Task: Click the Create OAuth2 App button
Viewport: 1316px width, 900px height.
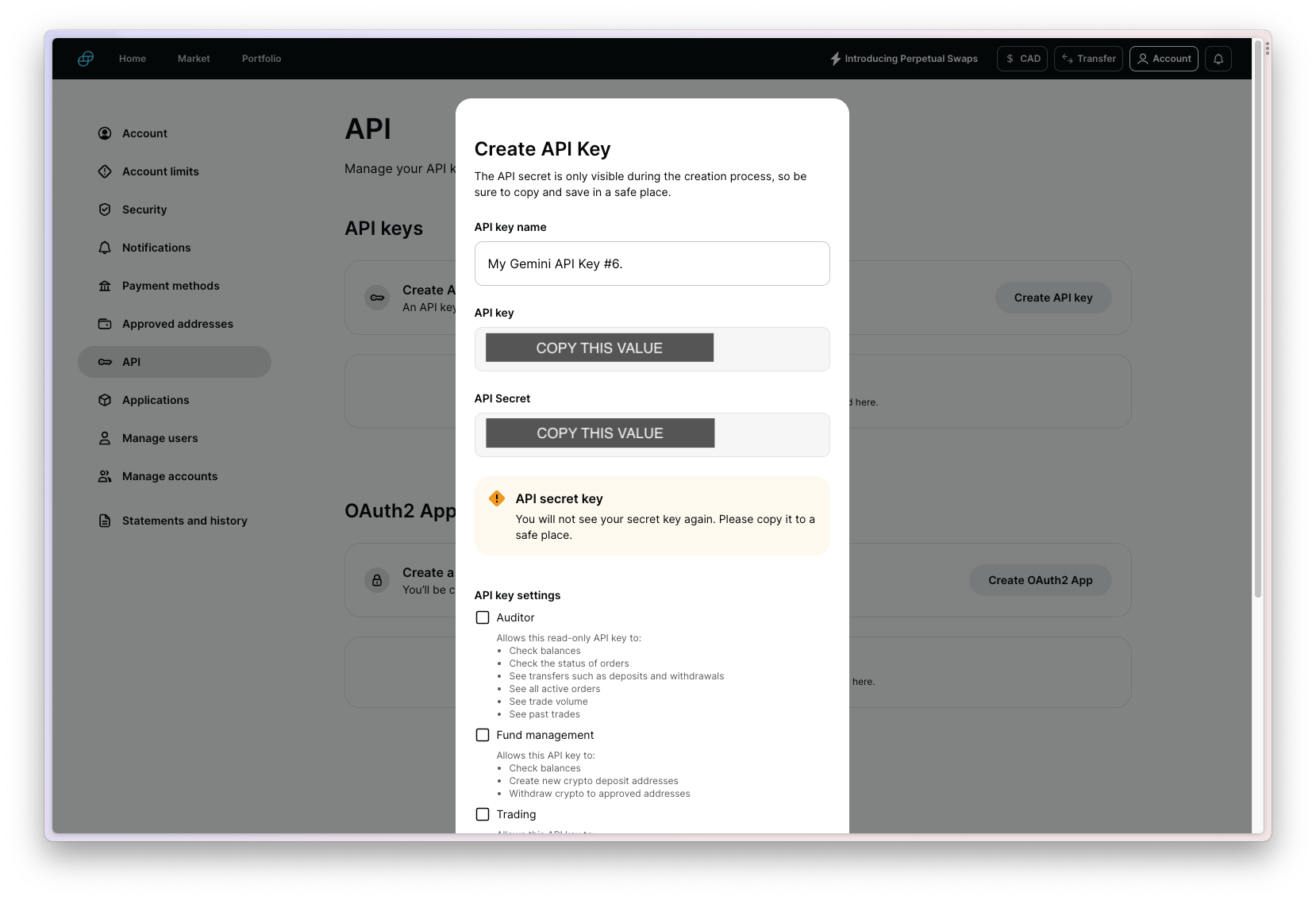Action: (x=1040, y=580)
